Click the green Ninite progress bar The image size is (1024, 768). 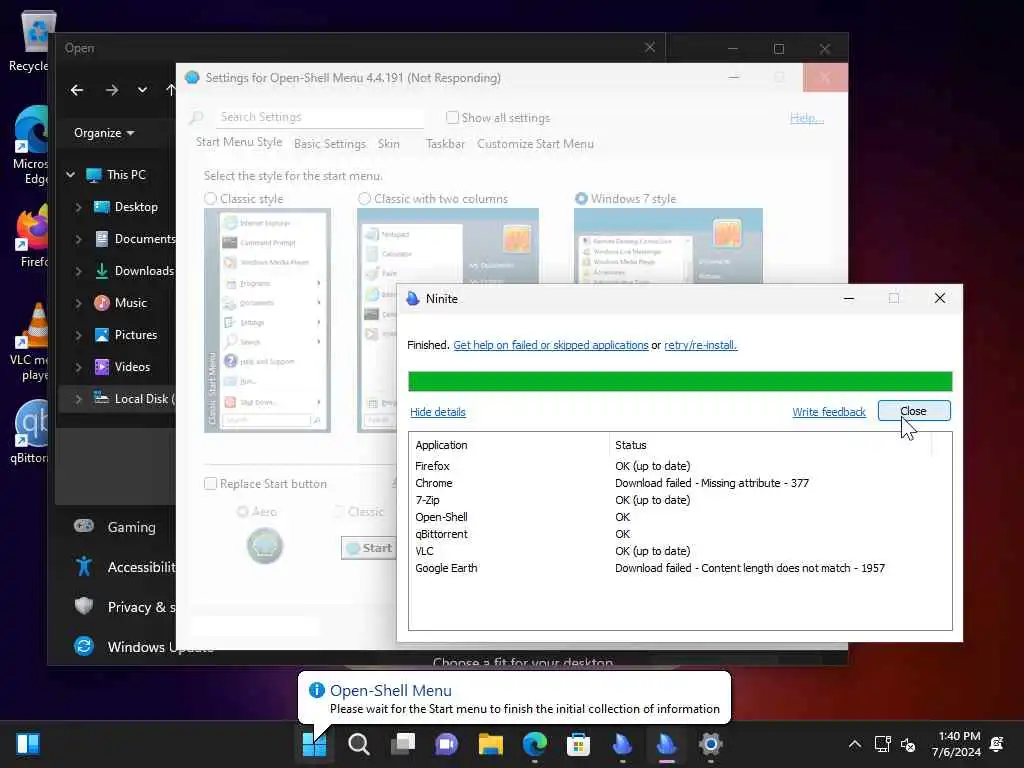pos(680,381)
